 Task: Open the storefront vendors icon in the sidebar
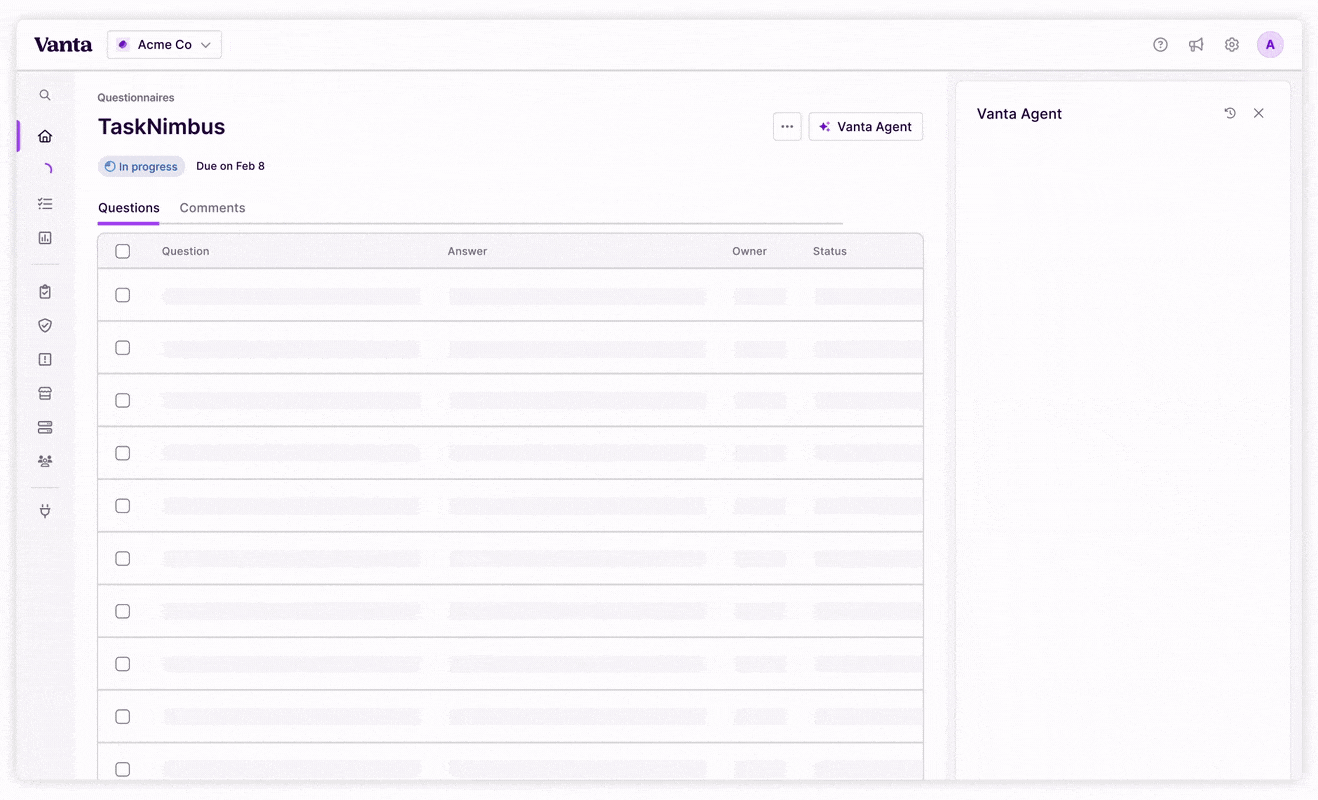[x=45, y=394]
